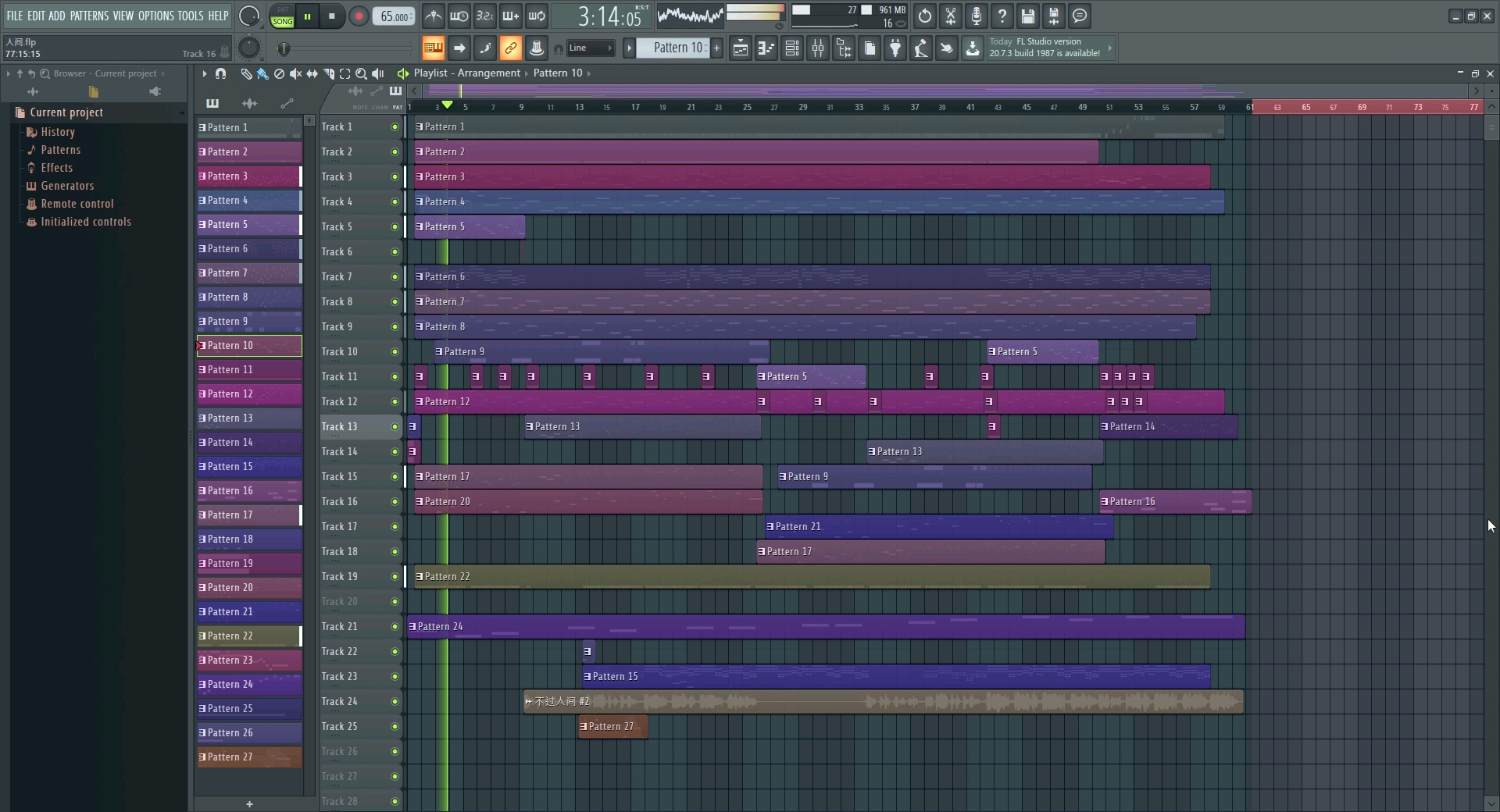Select the Draw pencil tool

coord(246,73)
